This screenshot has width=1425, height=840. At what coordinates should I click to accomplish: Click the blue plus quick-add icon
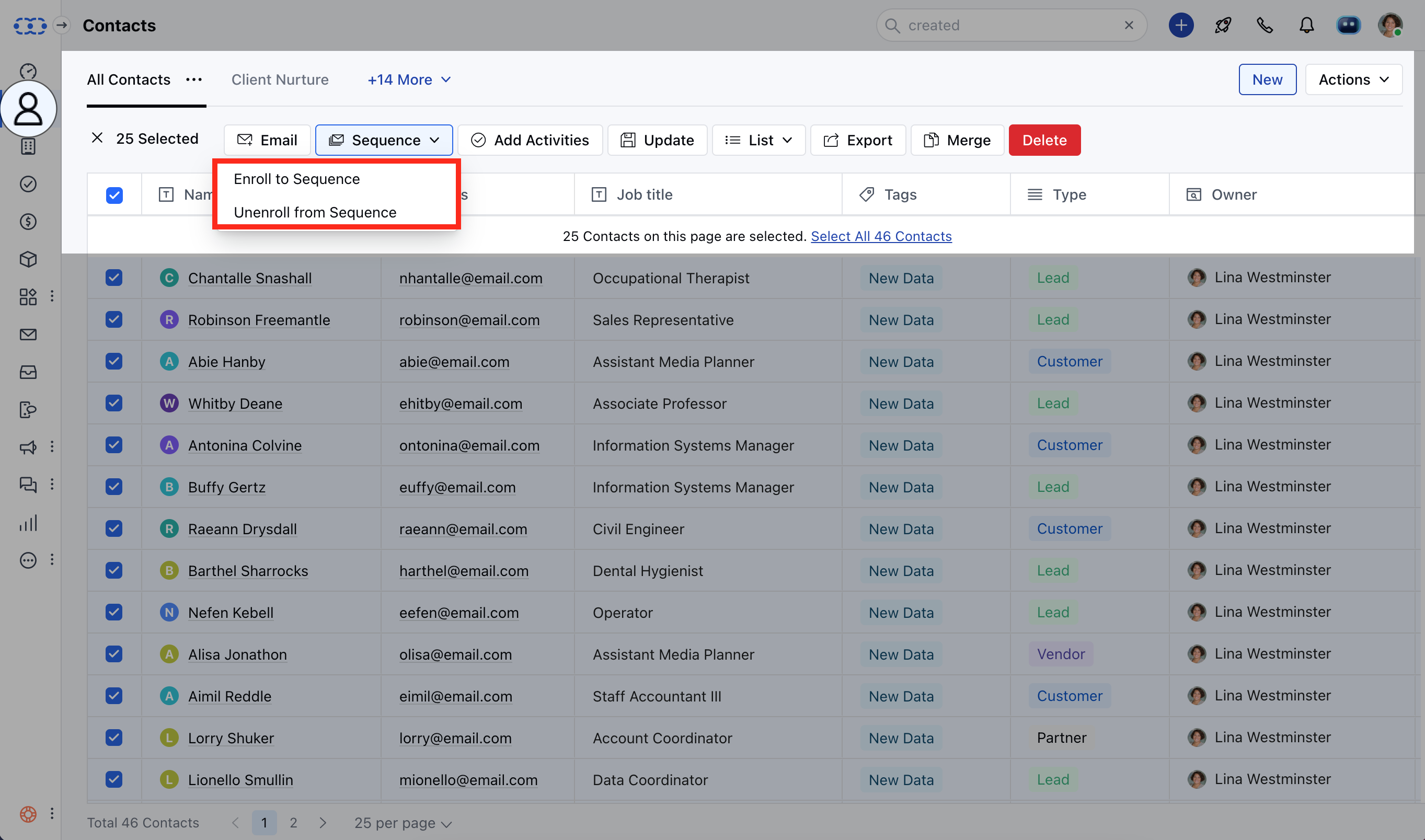point(1181,26)
